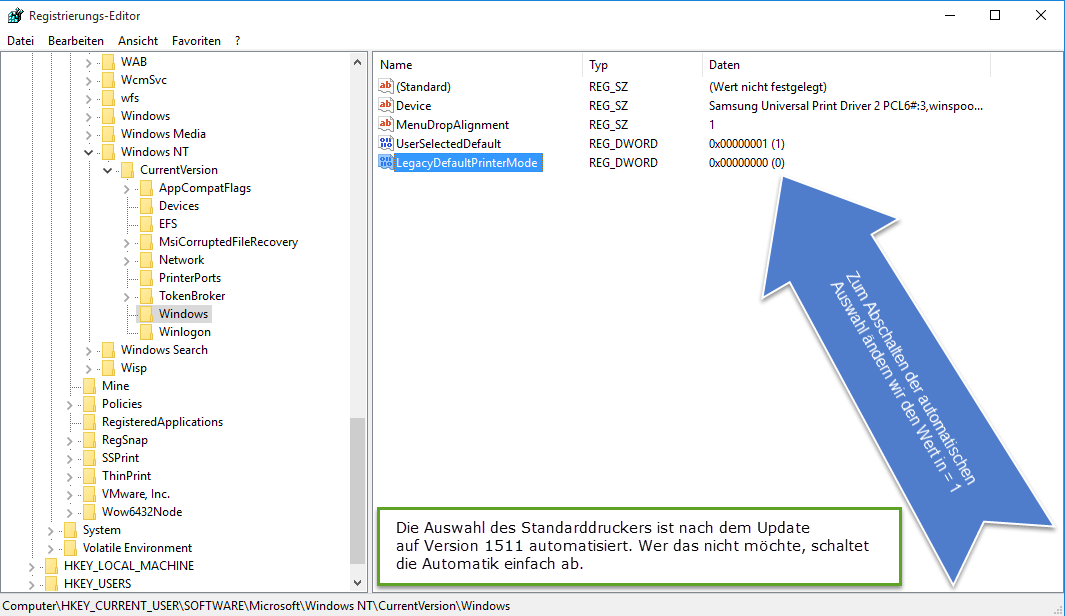Image resolution: width=1065 pixels, height=616 pixels.
Task: Open the Favoriten menu
Action: (196, 41)
